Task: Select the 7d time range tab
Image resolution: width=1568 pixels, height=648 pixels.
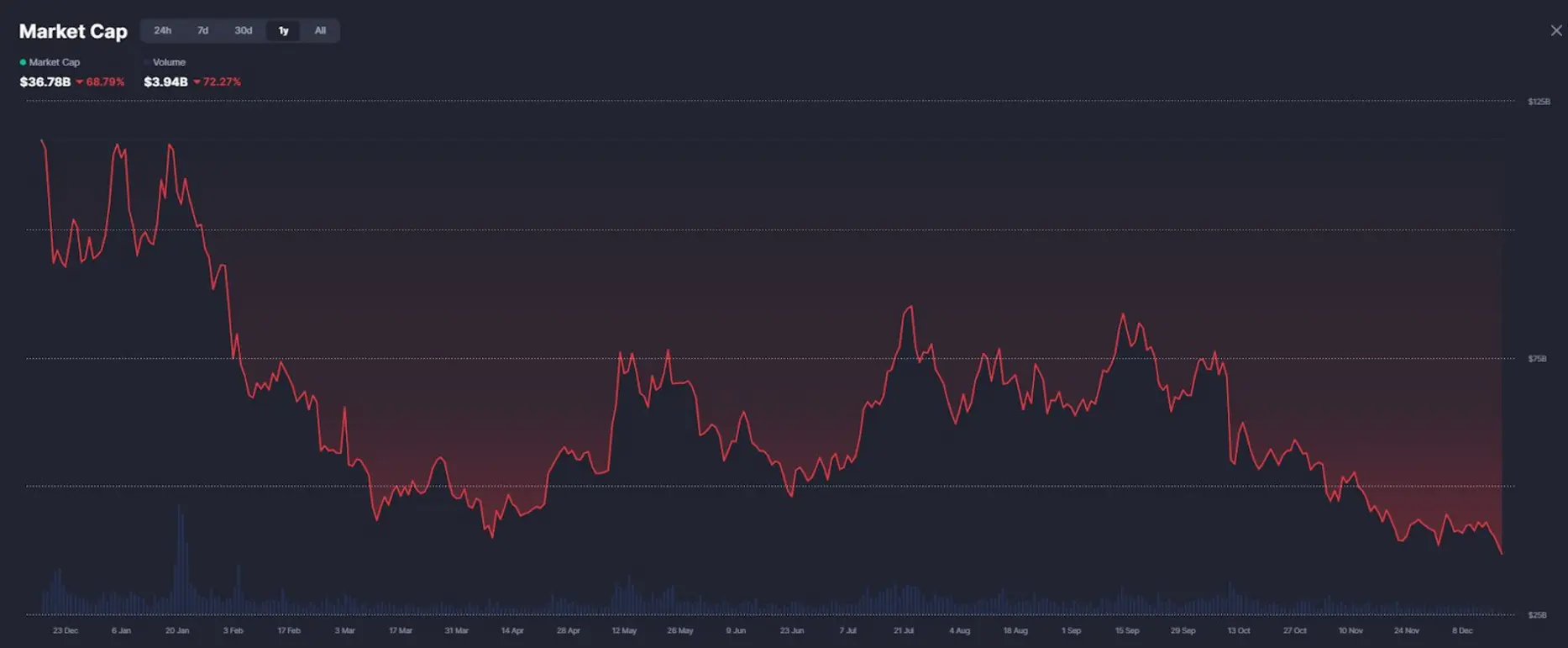Action: click(202, 31)
